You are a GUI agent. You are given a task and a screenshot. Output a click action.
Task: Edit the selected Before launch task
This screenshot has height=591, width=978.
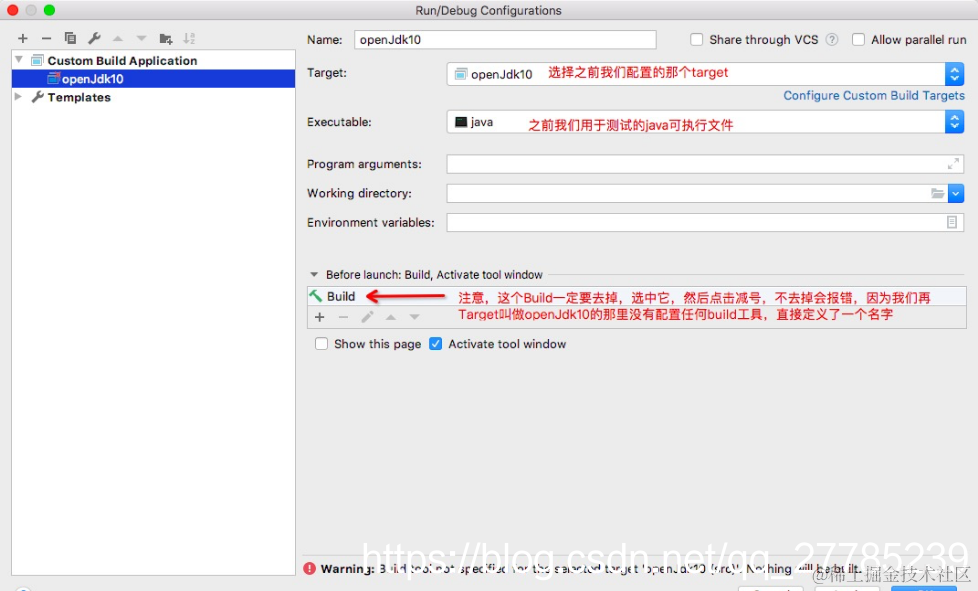(x=367, y=317)
